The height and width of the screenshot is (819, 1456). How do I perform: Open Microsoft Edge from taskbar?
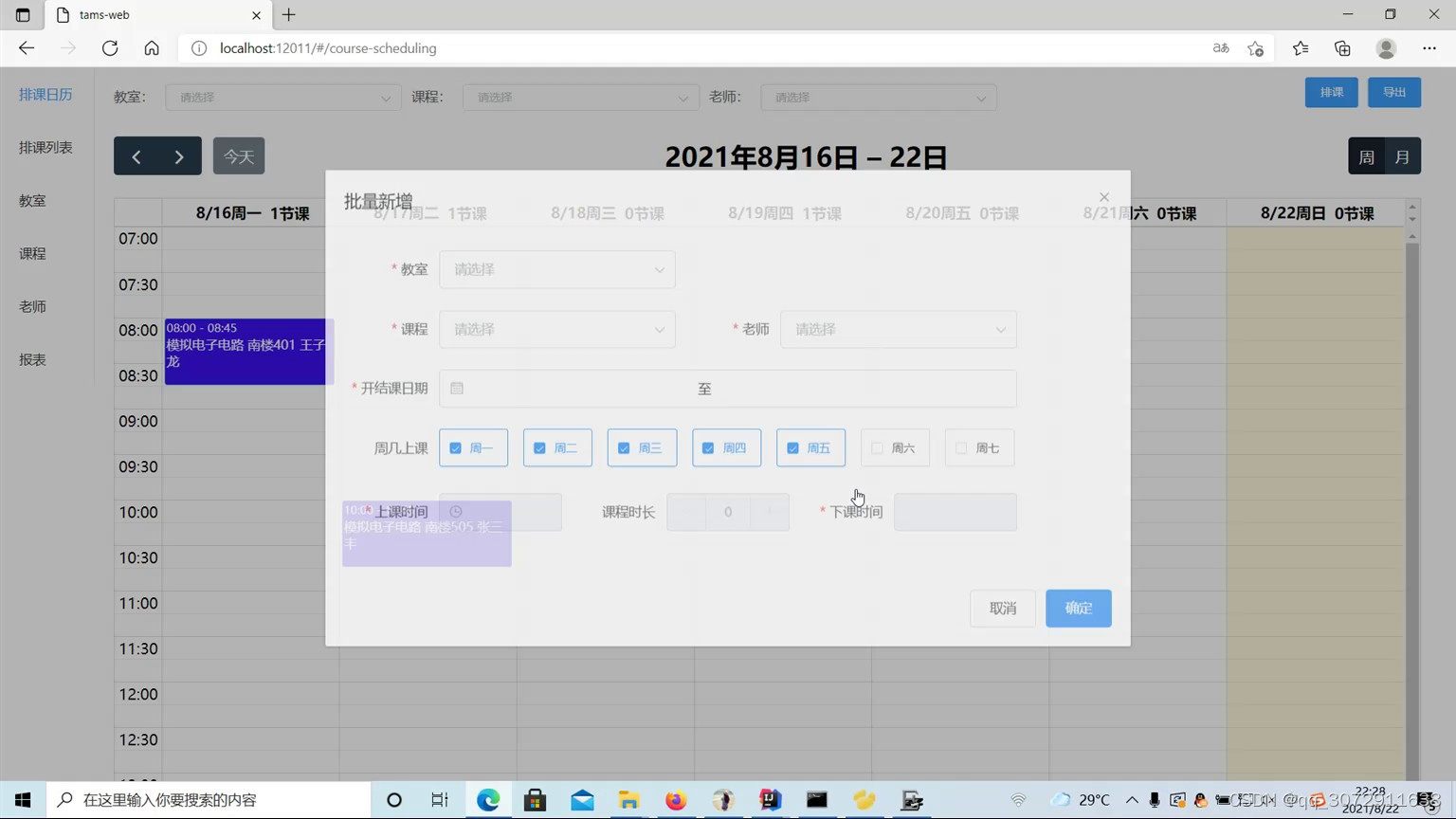[x=488, y=800]
